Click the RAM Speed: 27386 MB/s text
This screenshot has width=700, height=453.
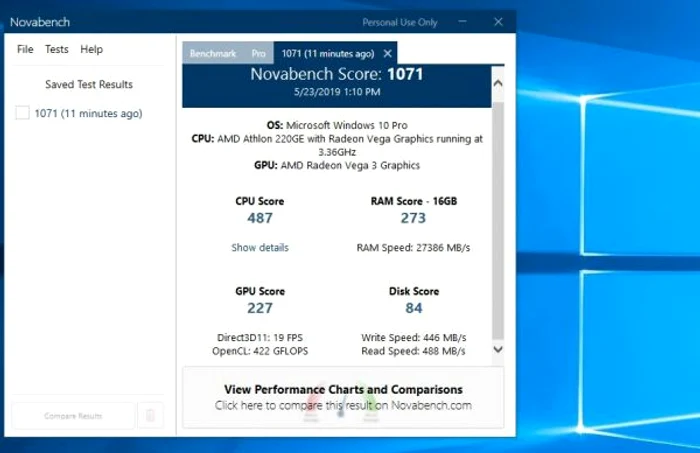tap(413, 248)
